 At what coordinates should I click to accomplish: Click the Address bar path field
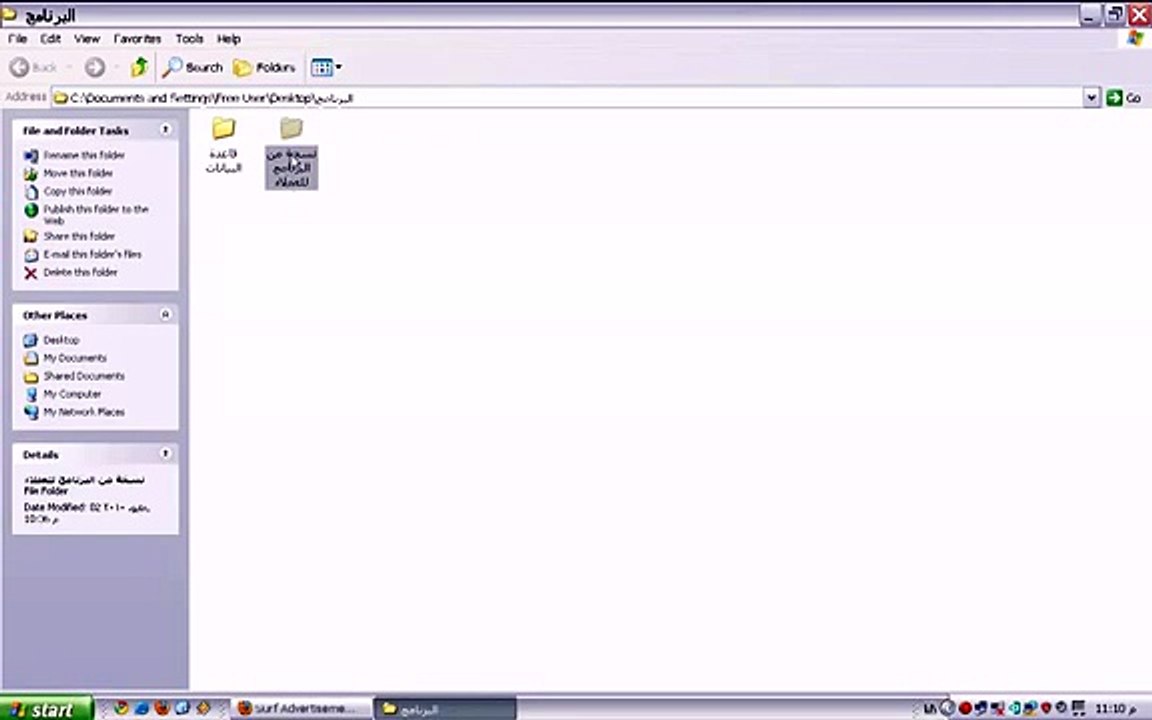pyautogui.click(x=566, y=97)
